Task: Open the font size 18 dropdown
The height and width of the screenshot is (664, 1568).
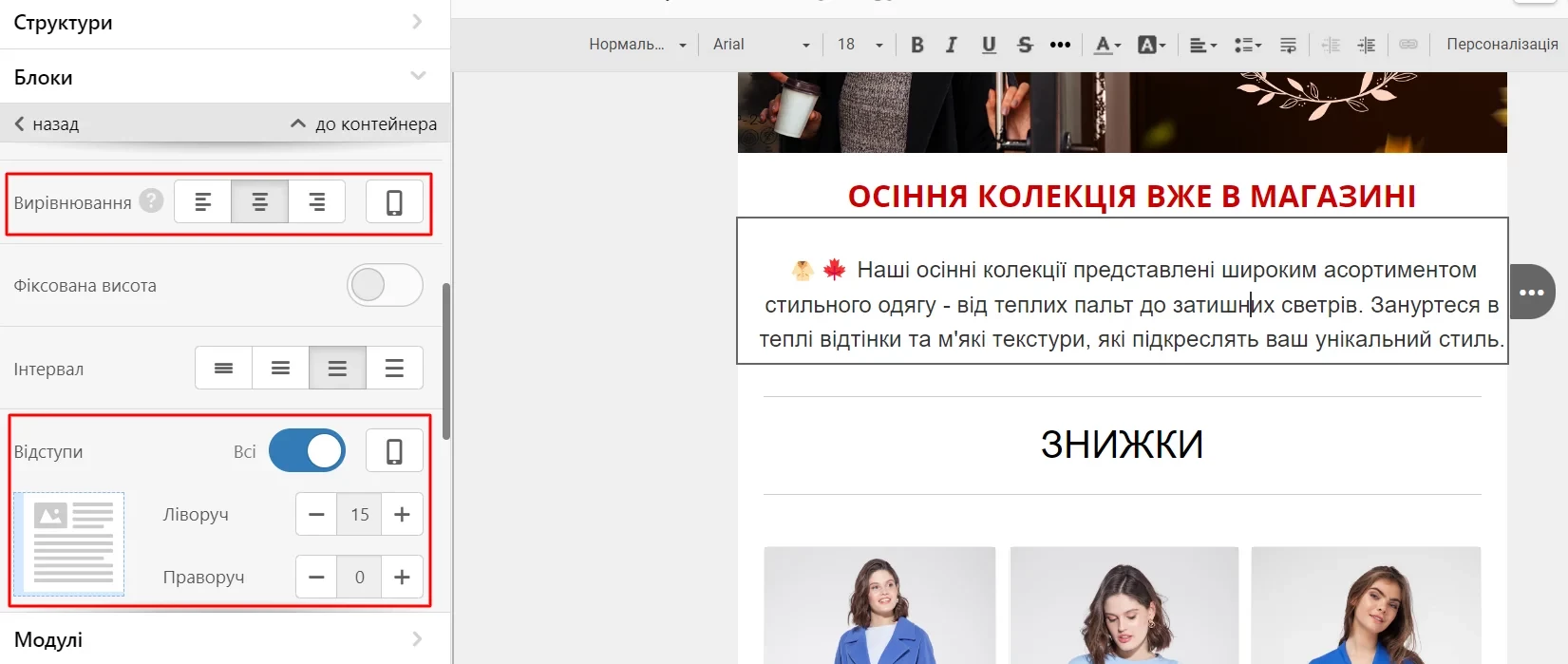Action: pyautogui.click(x=860, y=45)
